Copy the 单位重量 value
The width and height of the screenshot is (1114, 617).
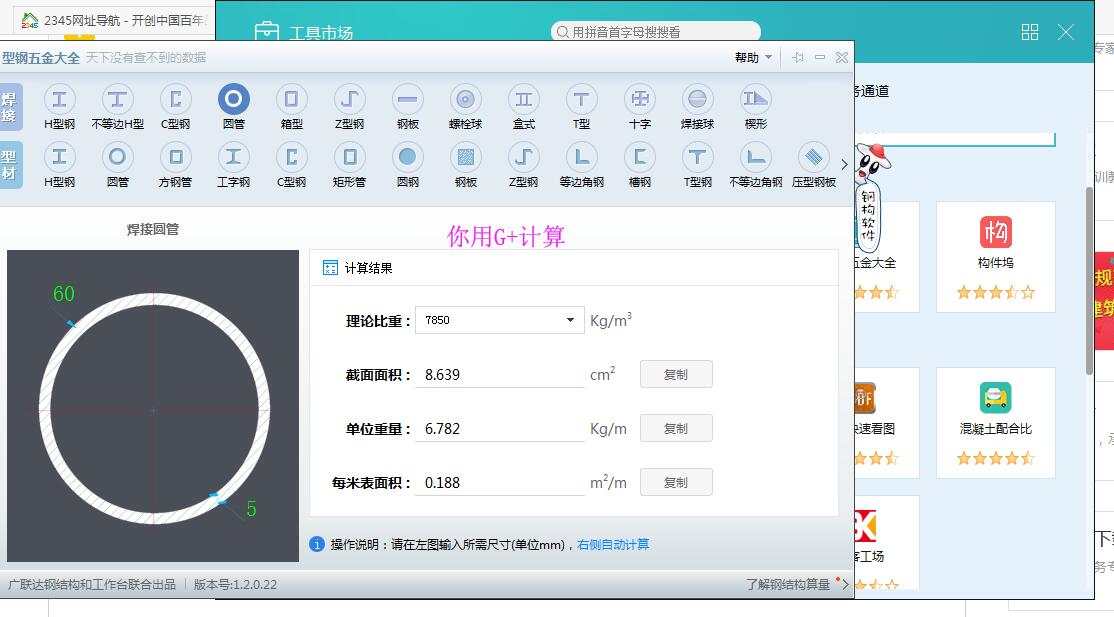(676, 429)
